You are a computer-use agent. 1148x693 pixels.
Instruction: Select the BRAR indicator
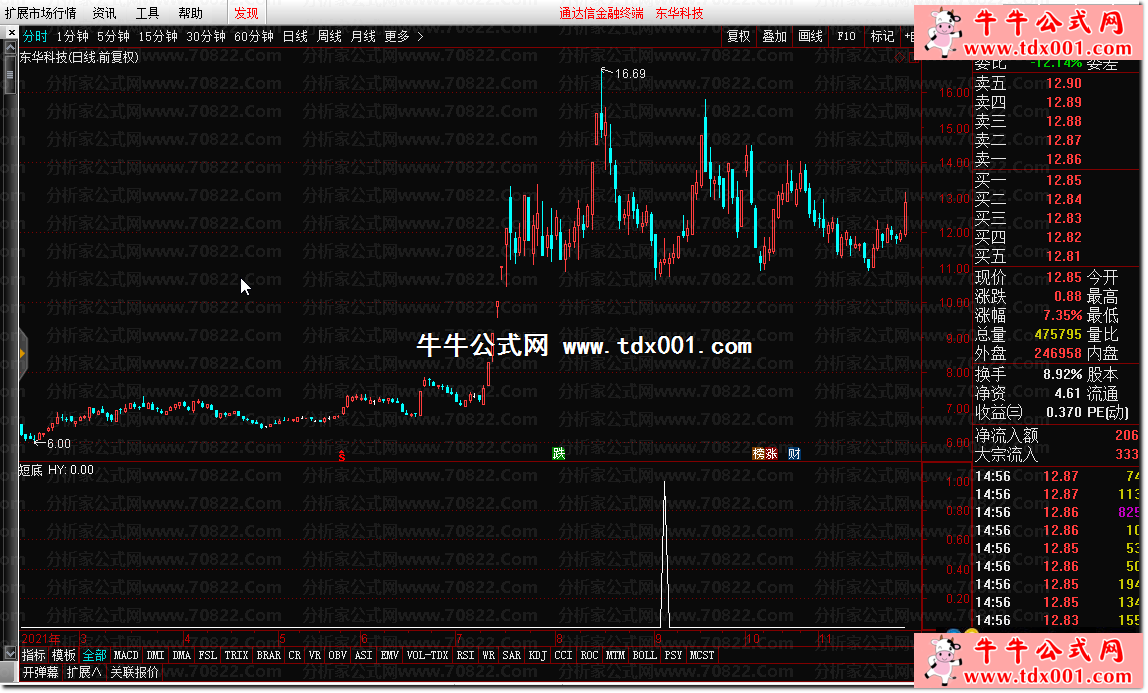tap(269, 655)
